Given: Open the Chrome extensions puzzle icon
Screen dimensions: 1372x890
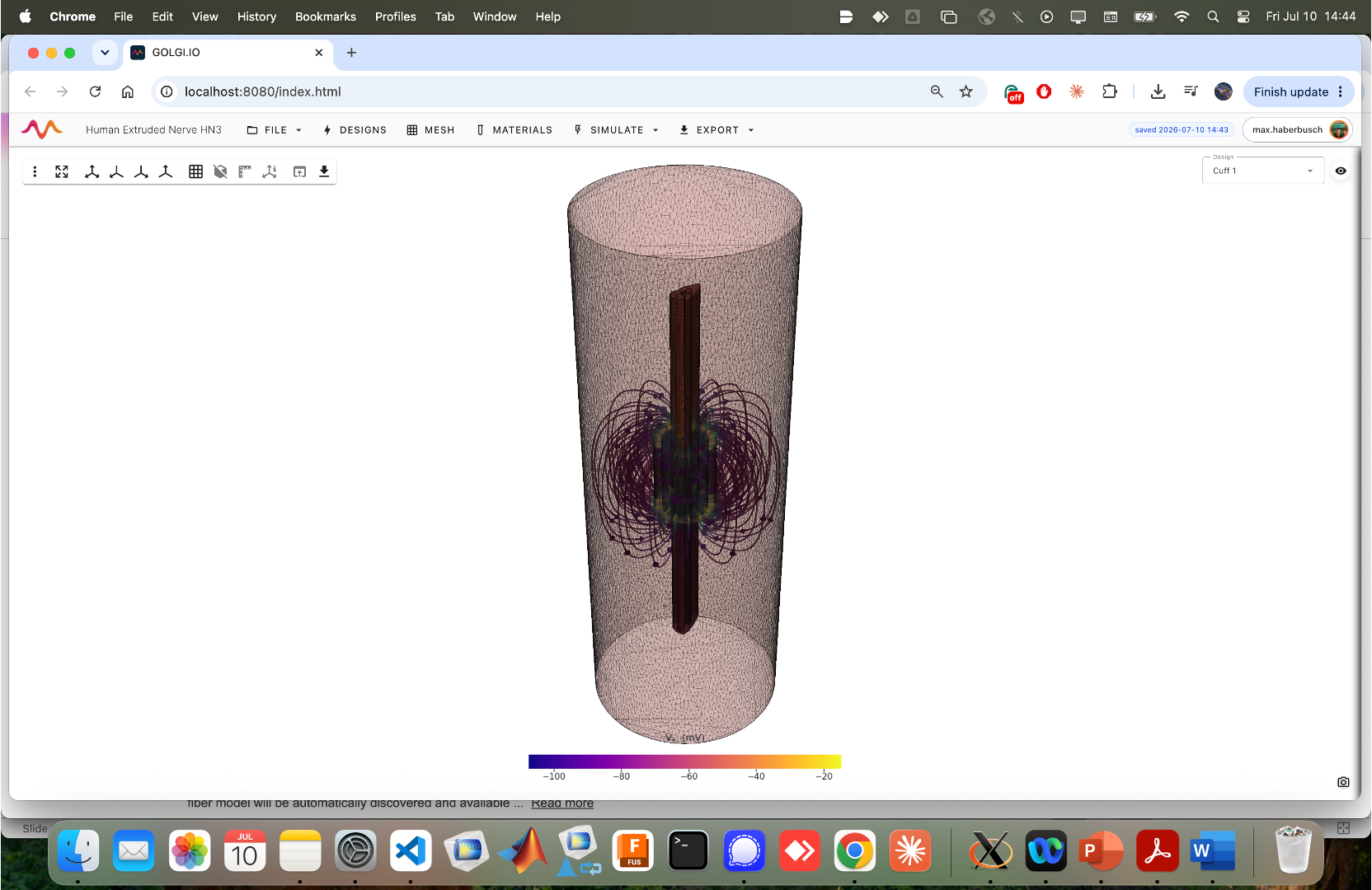Looking at the screenshot, I should 1110,91.
